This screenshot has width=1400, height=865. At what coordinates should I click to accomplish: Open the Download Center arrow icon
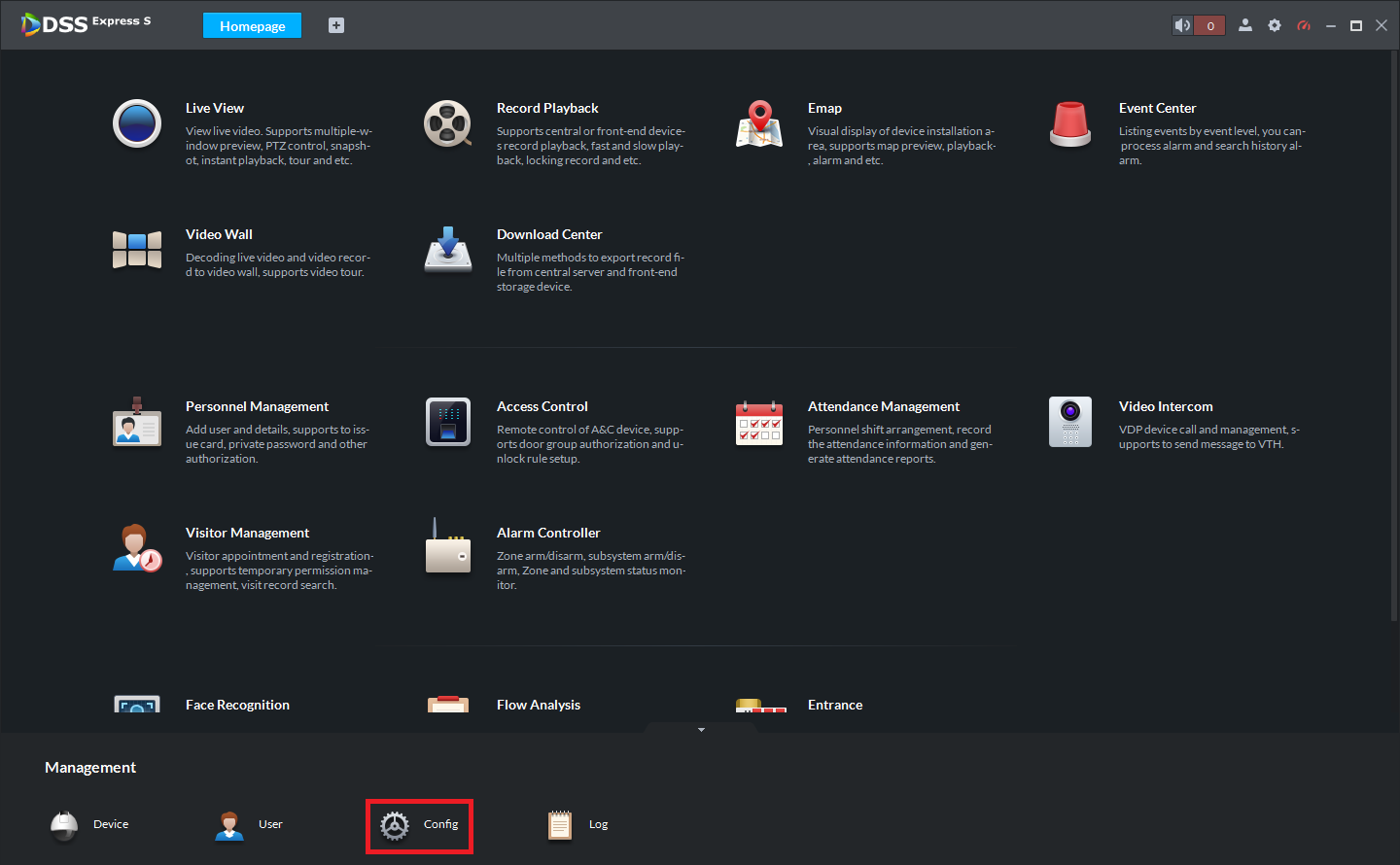tap(448, 250)
